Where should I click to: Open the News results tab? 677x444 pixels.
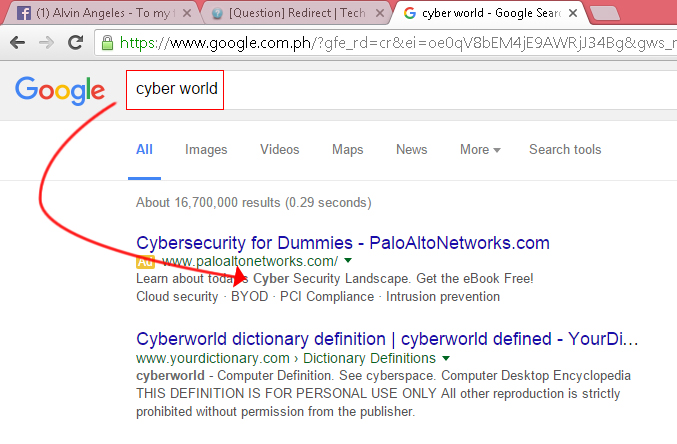tap(411, 149)
